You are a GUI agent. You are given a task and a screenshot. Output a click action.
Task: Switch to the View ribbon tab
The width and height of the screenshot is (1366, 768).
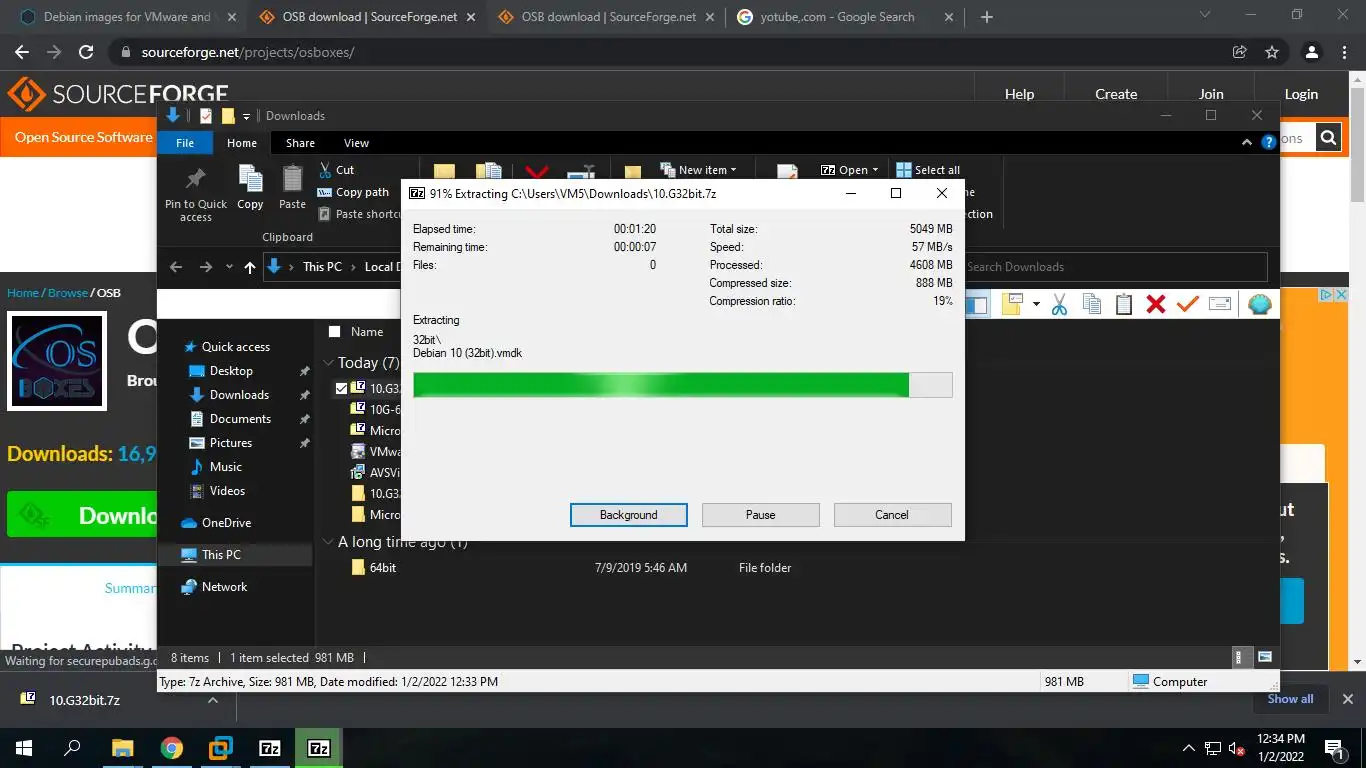pyautogui.click(x=356, y=143)
